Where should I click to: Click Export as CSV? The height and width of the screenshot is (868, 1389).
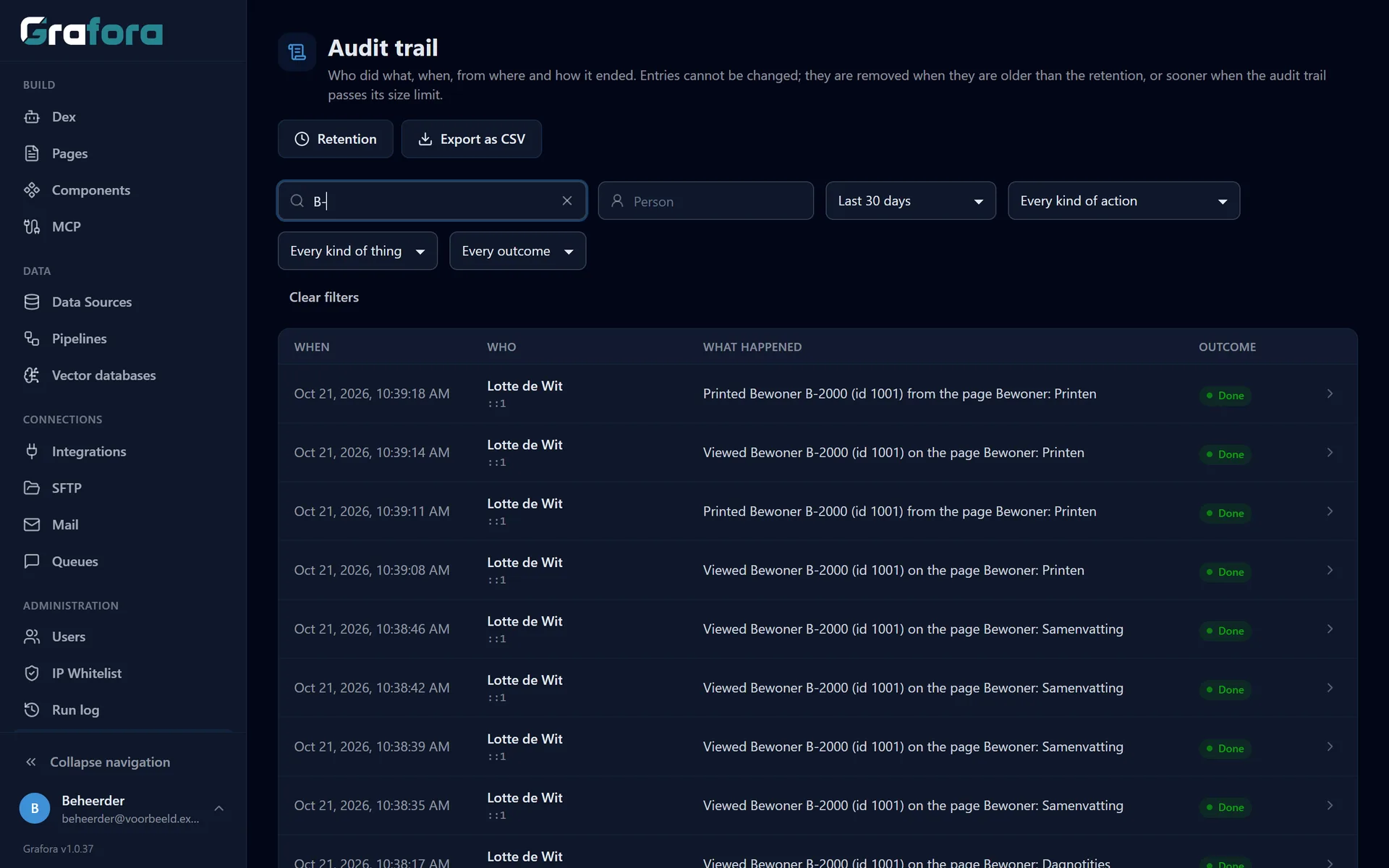(472, 139)
